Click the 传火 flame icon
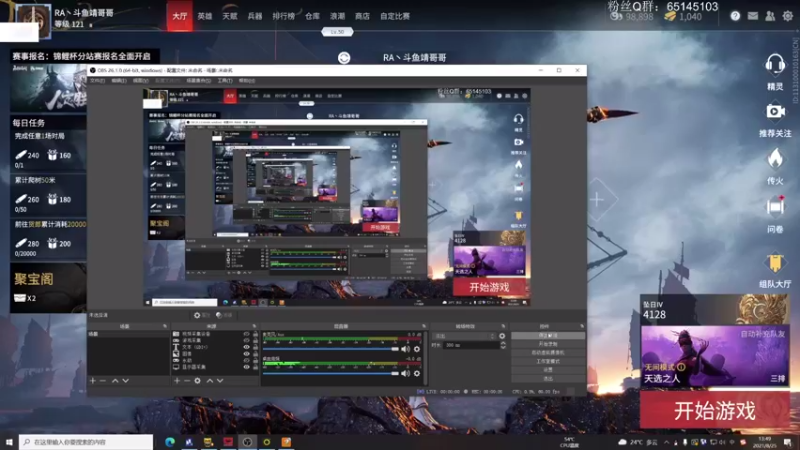 [x=774, y=159]
